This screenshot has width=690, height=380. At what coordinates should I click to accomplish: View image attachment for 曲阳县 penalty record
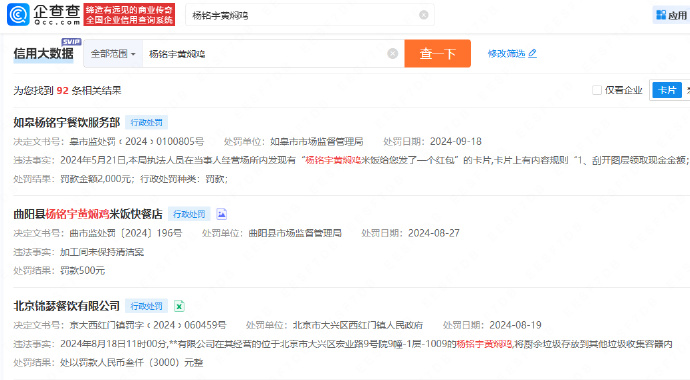(221, 214)
